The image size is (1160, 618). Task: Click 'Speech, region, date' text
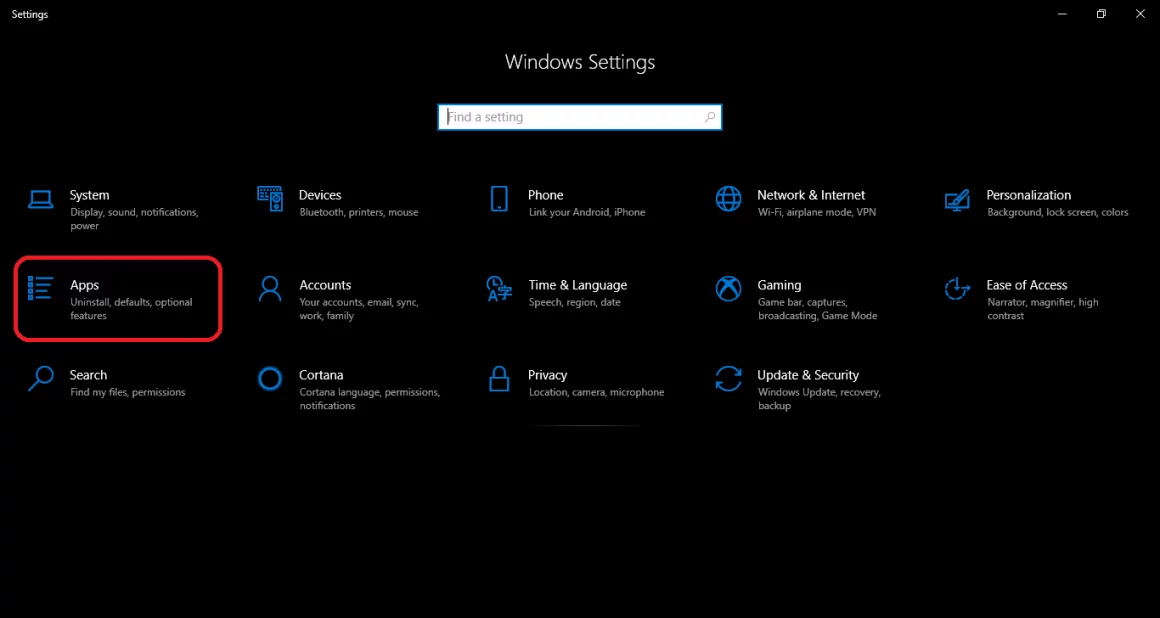(x=575, y=302)
